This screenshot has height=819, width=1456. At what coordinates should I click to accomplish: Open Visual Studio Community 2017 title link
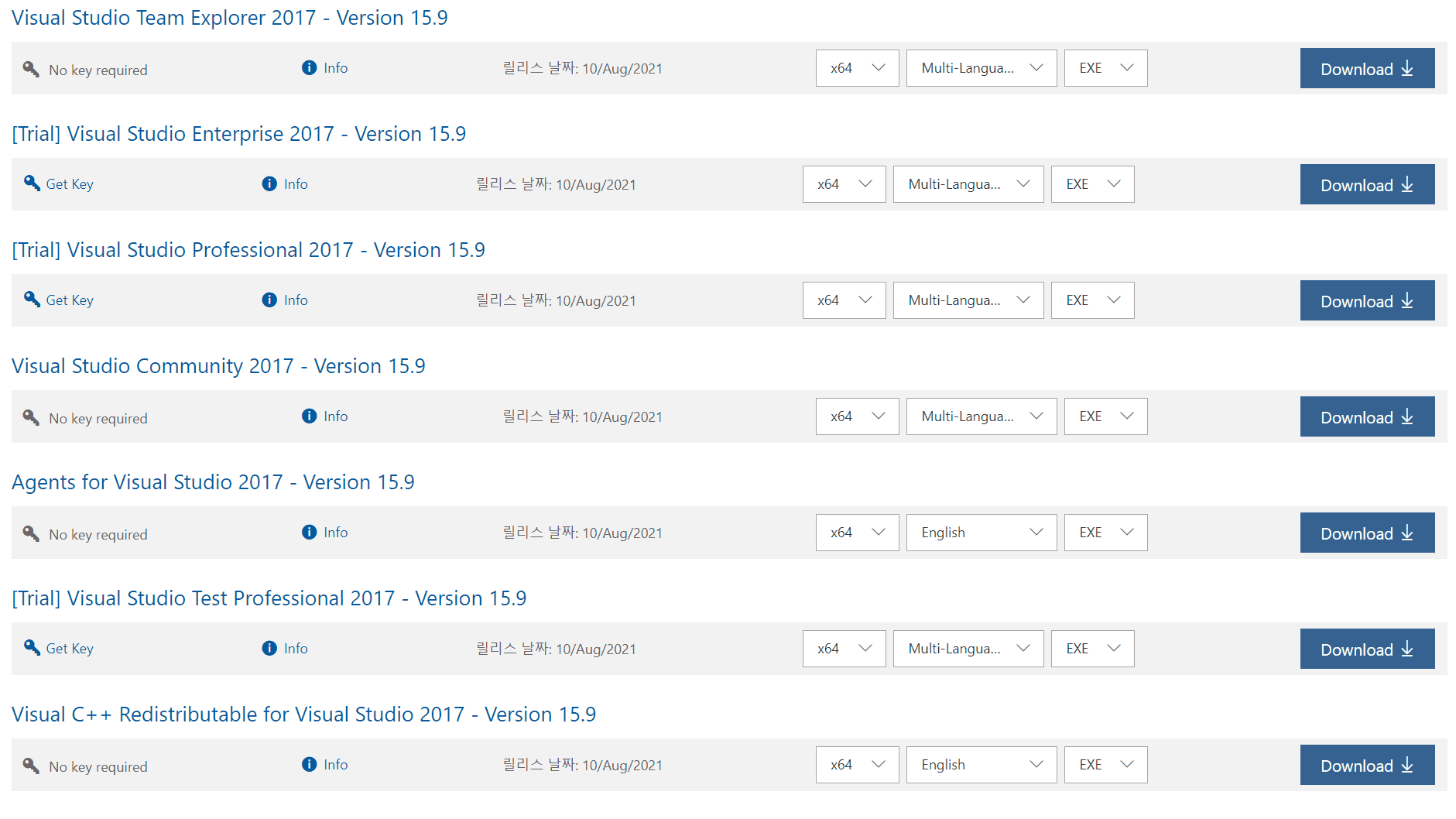218,366
